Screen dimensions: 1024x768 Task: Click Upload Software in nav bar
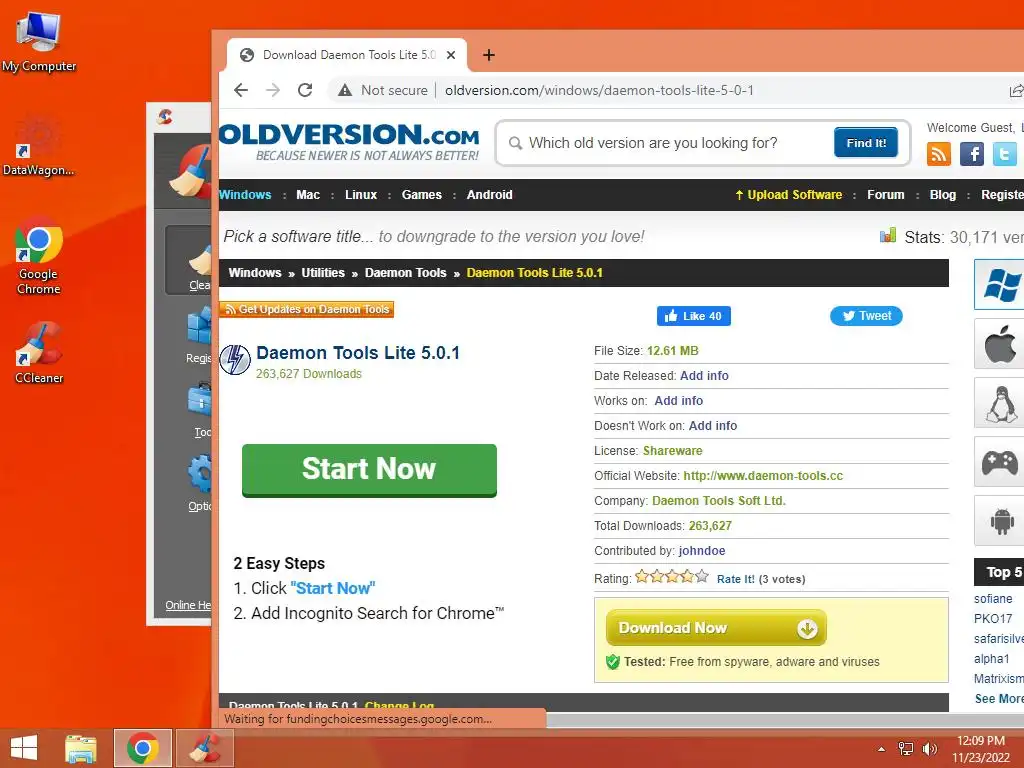[x=789, y=195]
